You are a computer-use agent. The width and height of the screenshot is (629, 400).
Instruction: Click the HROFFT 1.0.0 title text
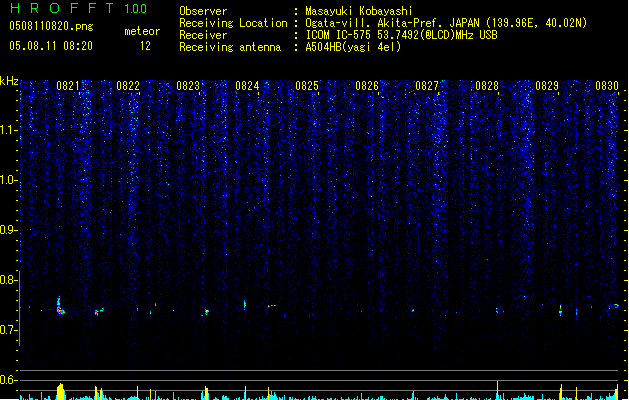point(79,8)
